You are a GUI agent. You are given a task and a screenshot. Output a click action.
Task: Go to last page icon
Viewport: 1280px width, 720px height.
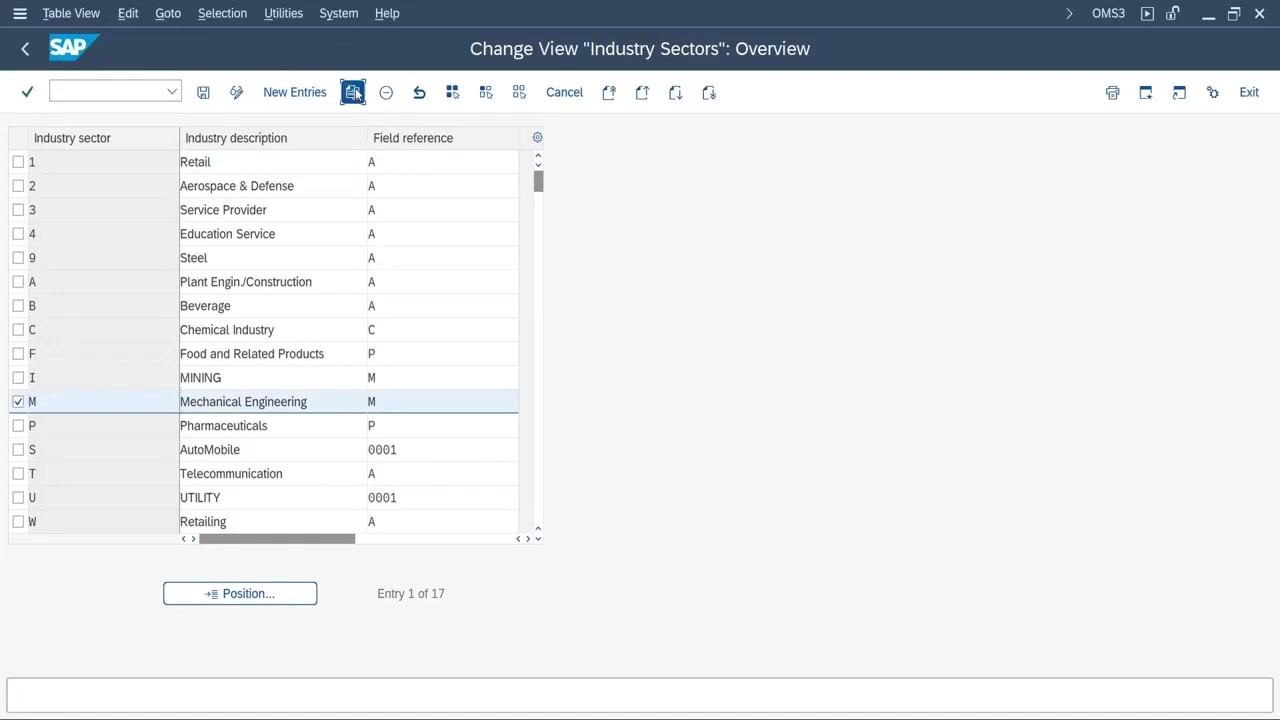tap(709, 92)
